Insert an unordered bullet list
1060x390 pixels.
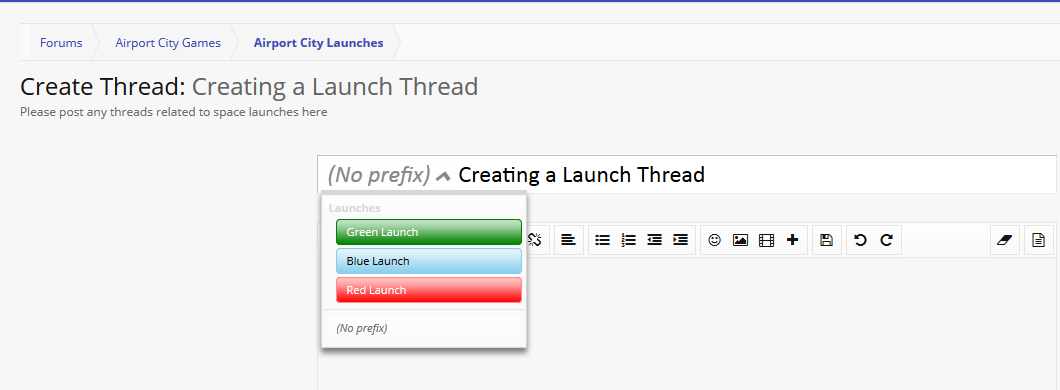(602, 240)
